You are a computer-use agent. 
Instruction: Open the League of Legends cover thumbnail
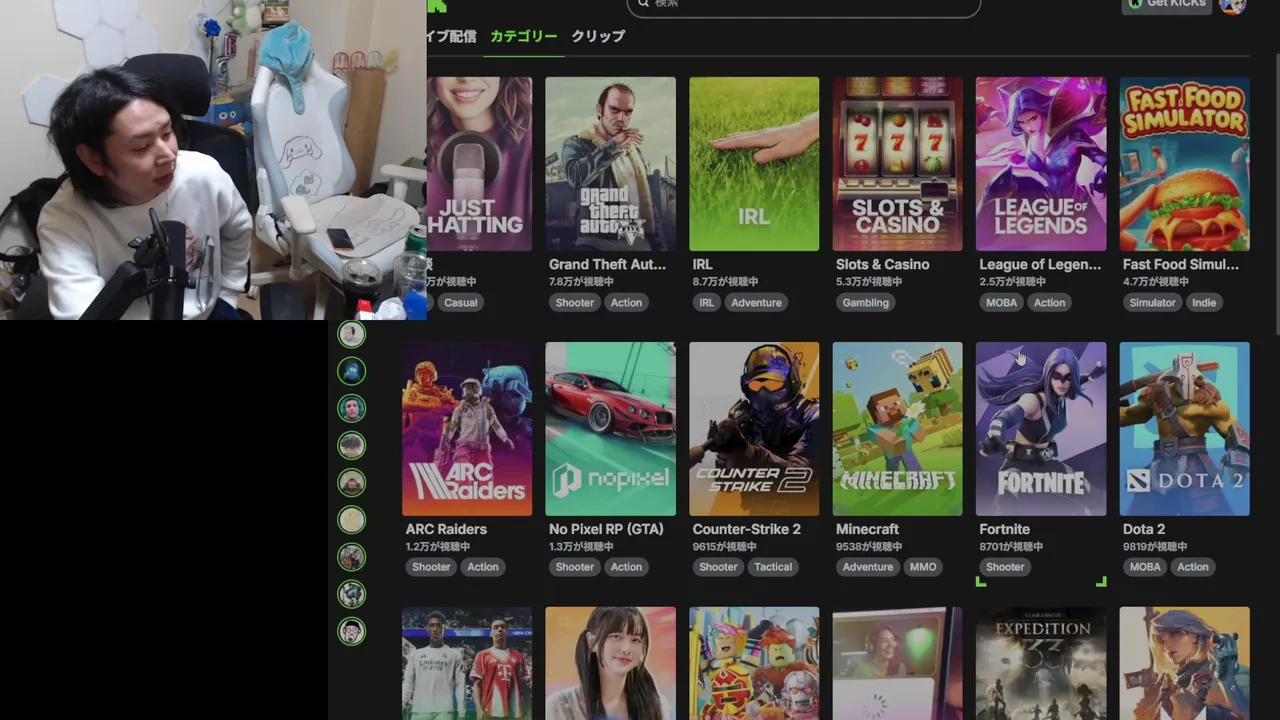(x=1041, y=164)
